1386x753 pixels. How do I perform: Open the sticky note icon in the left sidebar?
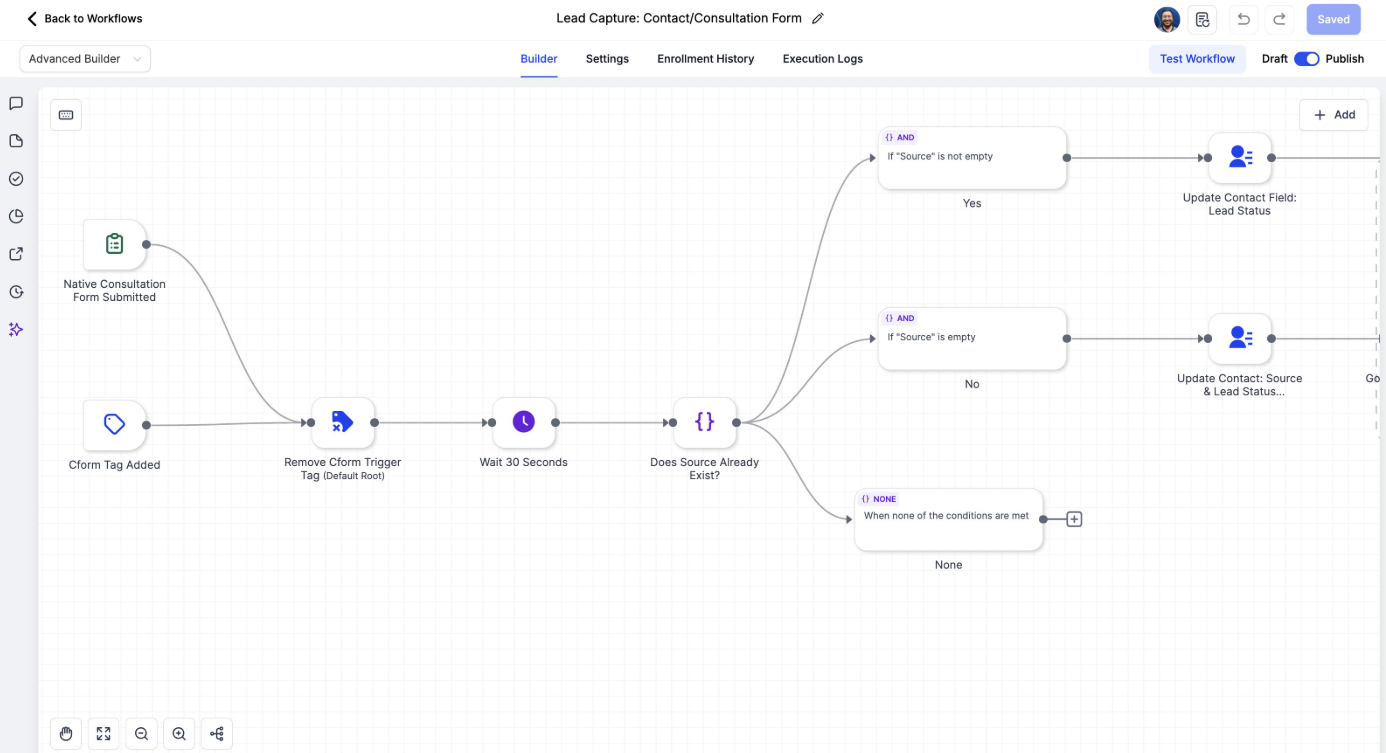[16, 141]
